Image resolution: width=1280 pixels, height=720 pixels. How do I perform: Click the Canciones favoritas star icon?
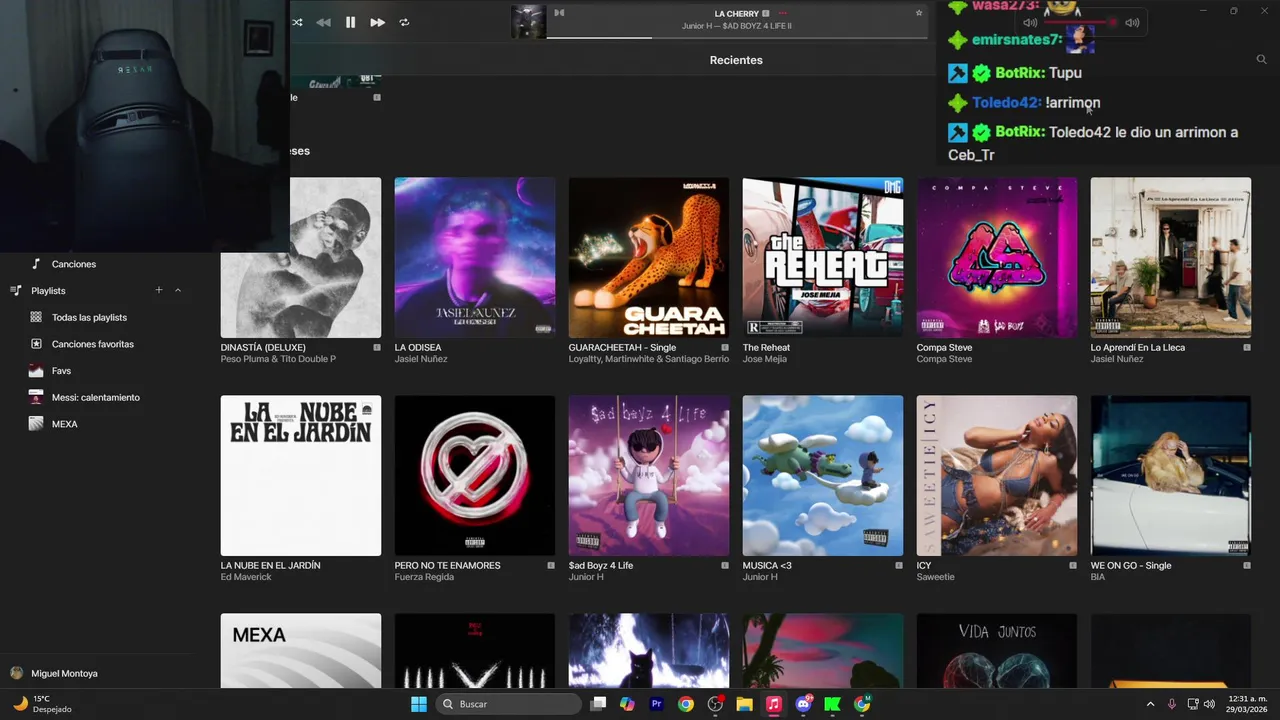(x=36, y=344)
